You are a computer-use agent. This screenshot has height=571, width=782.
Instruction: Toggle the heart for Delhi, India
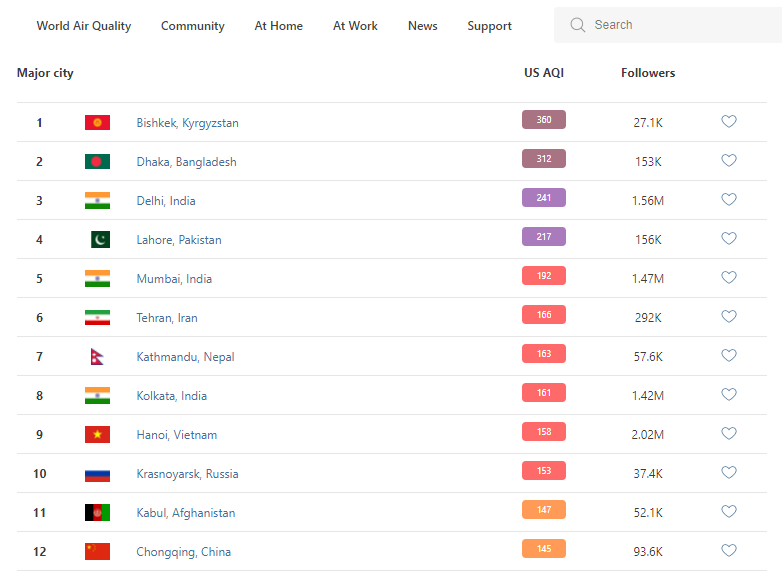click(x=729, y=200)
